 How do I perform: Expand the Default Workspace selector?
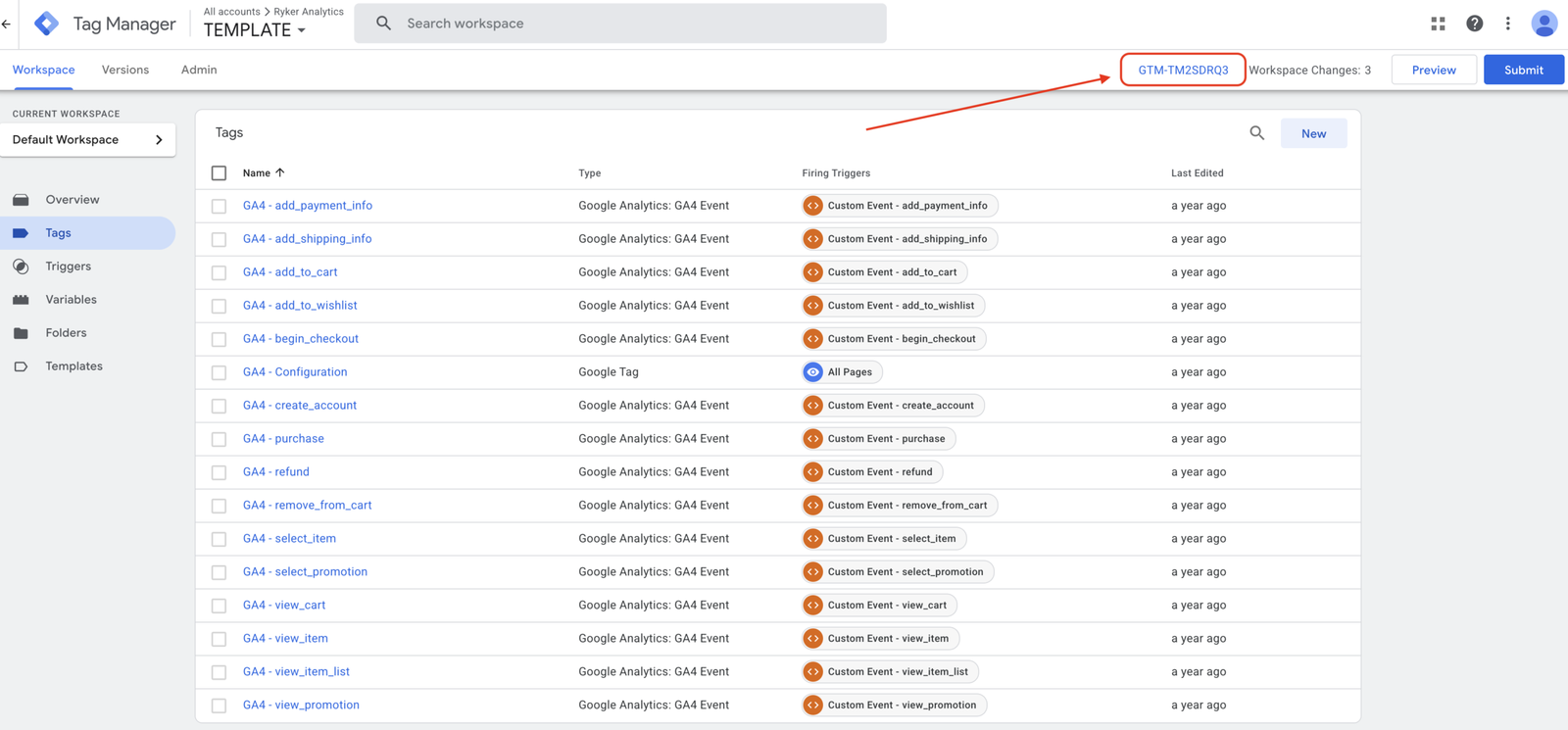tap(88, 139)
